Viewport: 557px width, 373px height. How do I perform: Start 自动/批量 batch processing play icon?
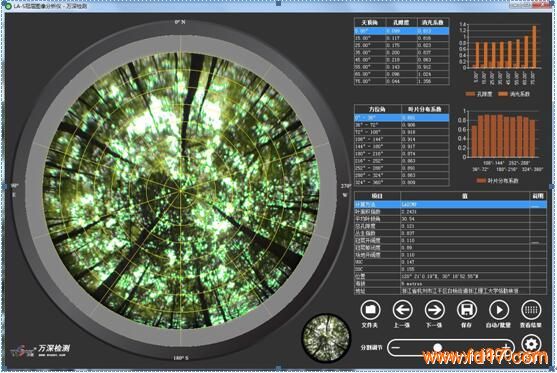click(x=499, y=310)
